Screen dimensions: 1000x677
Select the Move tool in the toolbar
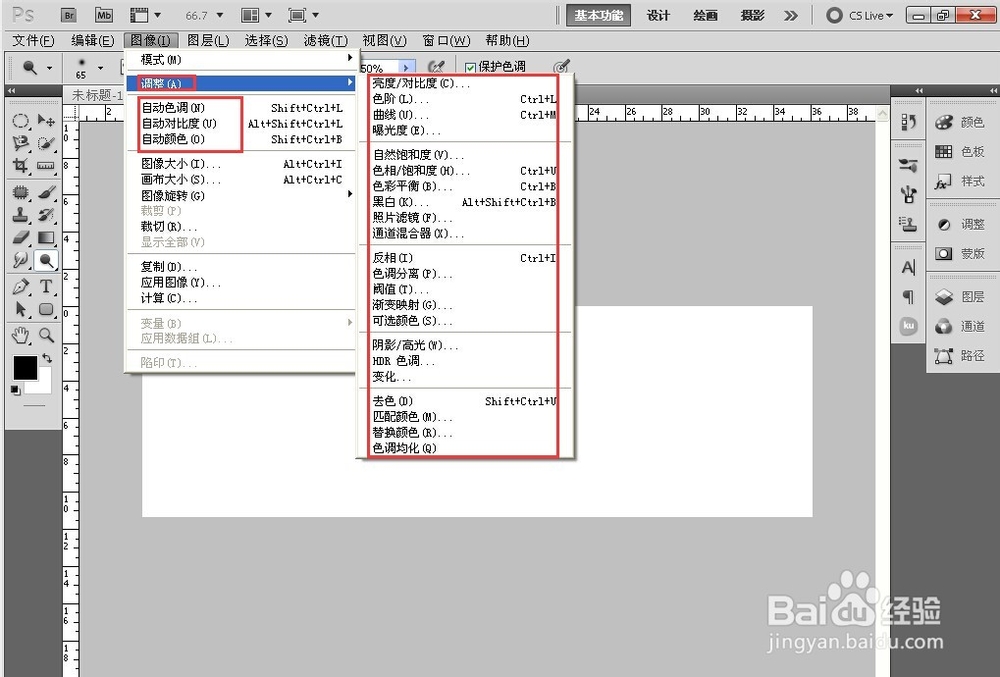tap(45, 122)
